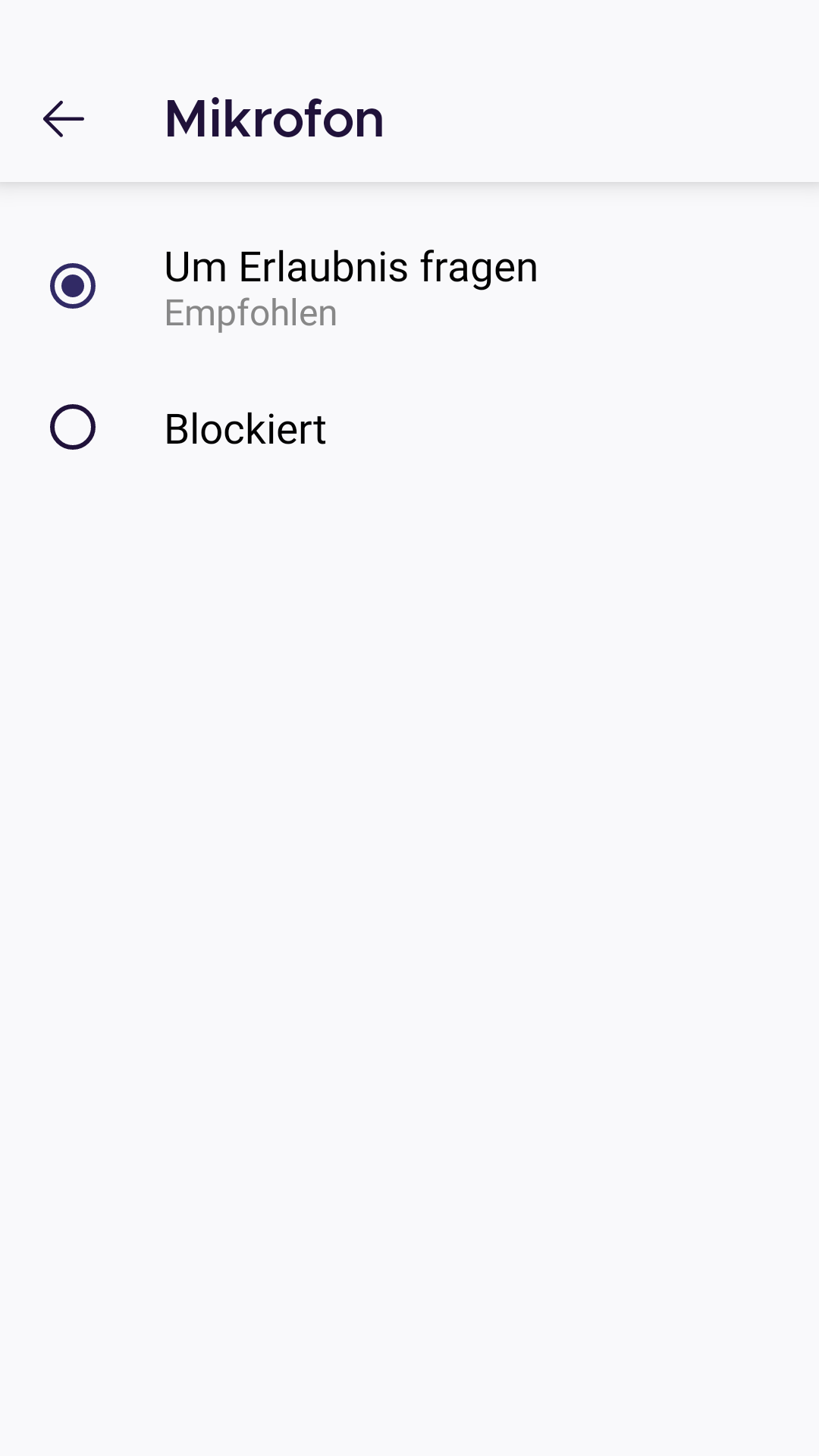Return to previous settings using the left arrow

click(64, 119)
